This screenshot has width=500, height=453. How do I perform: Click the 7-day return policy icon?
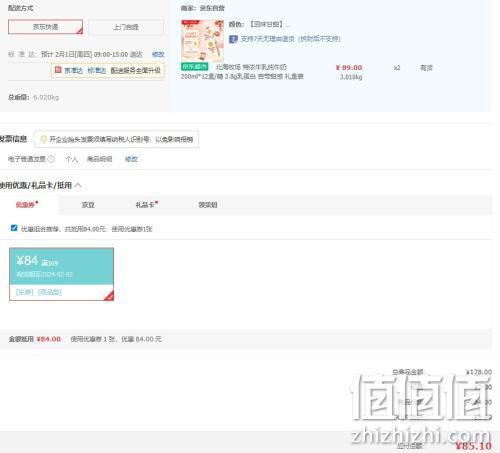coord(233,39)
